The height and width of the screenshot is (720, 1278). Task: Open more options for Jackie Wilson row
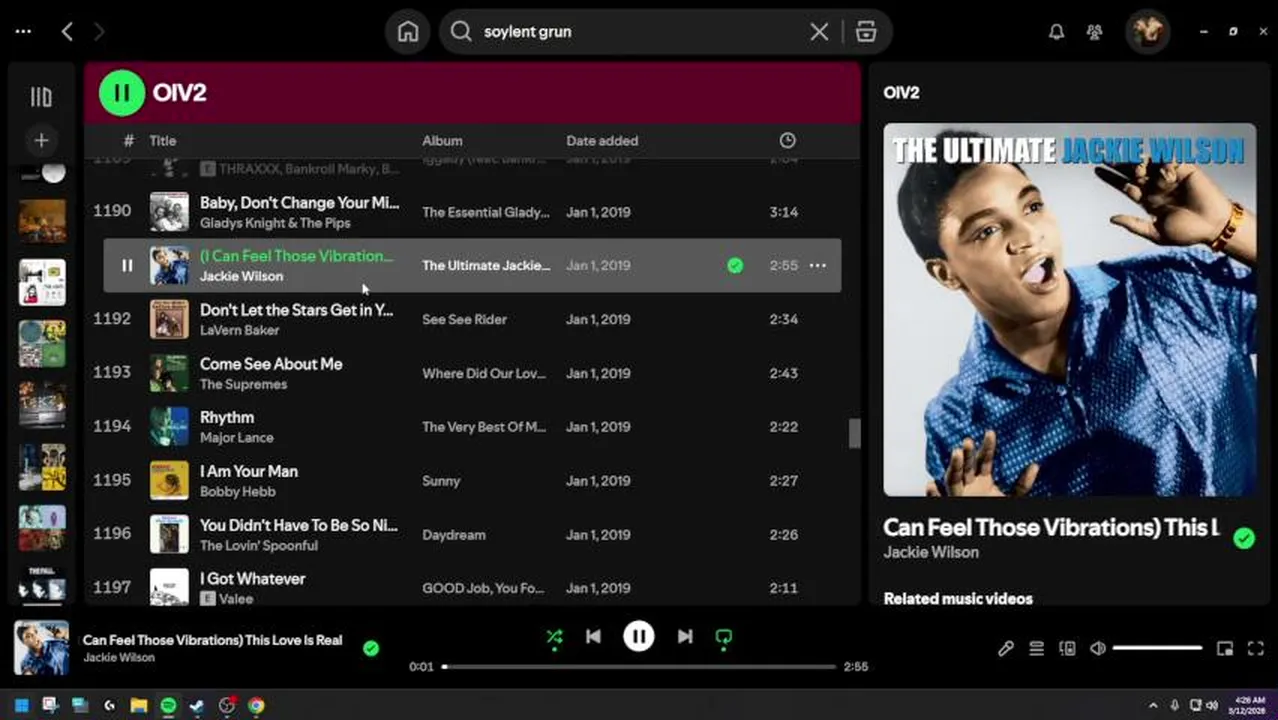tap(818, 265)
